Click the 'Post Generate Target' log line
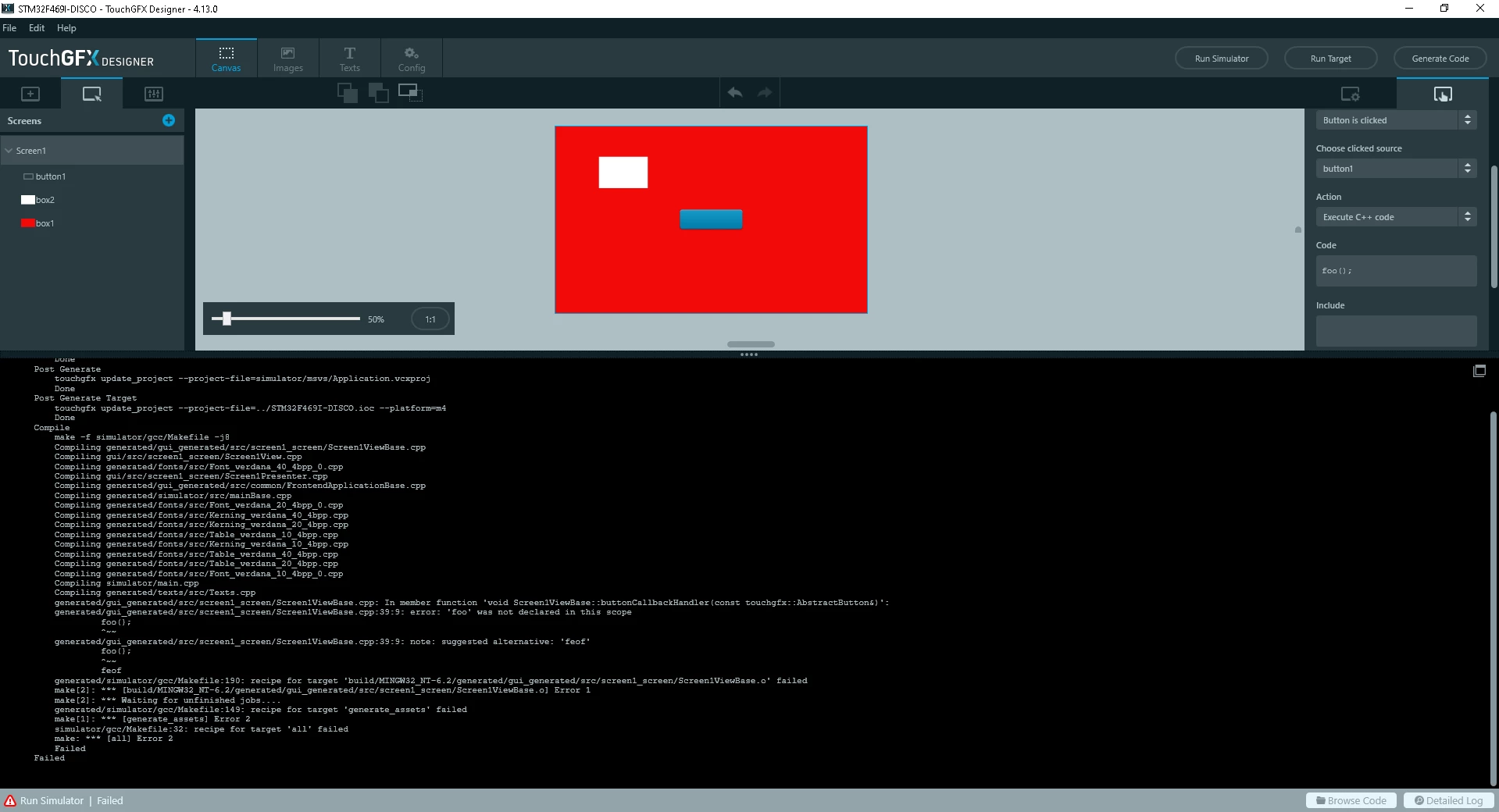The height and width of the screenshot is (812, 1499). tap(85, 398)
